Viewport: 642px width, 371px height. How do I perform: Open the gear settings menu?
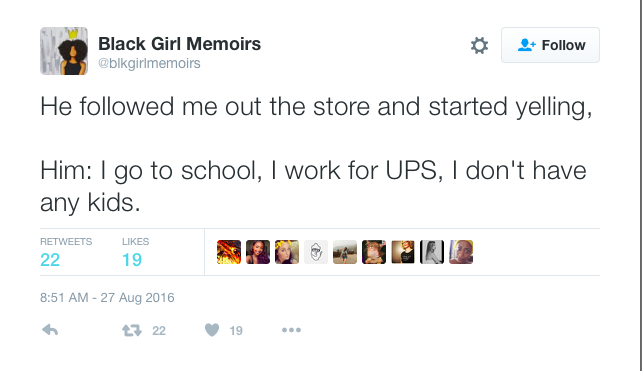[479, 45]
